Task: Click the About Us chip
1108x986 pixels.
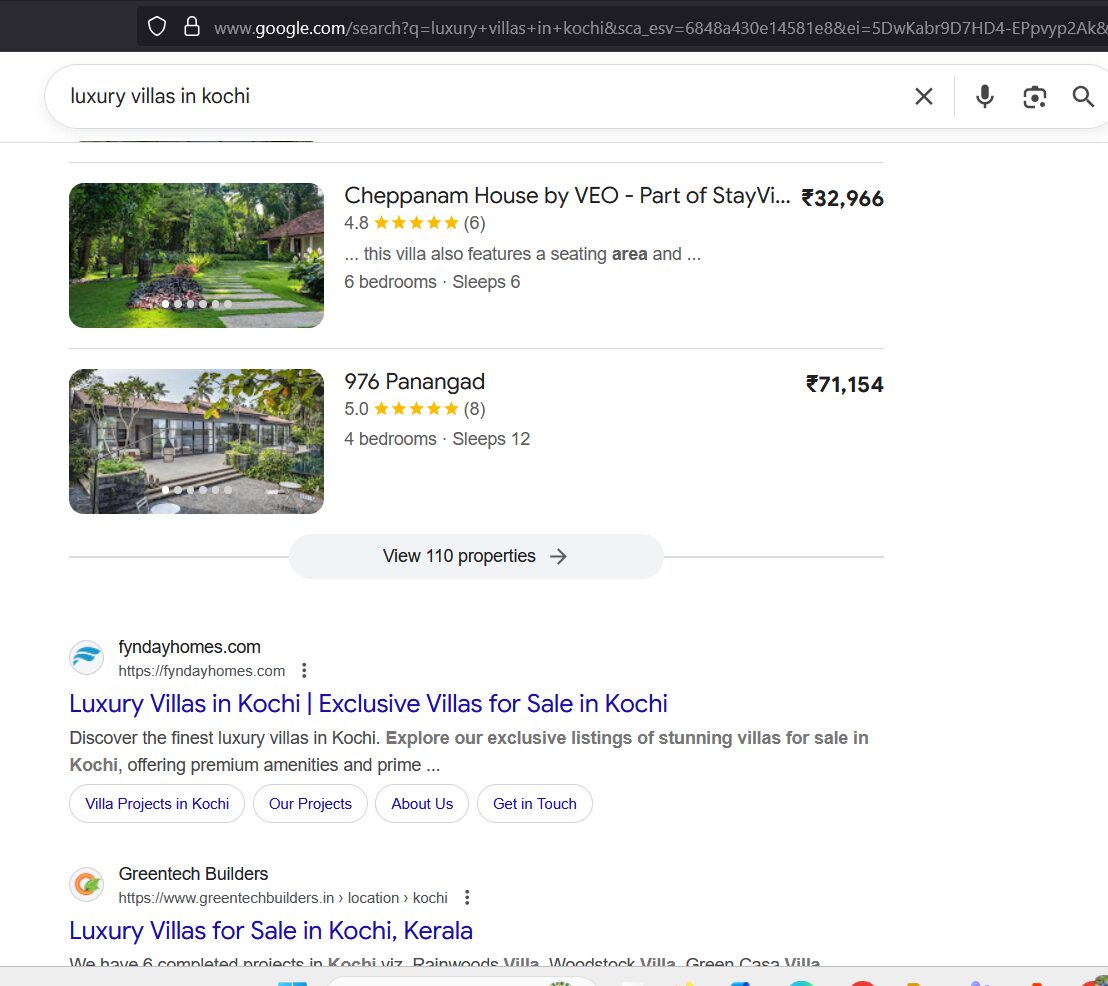Action: 422,804
